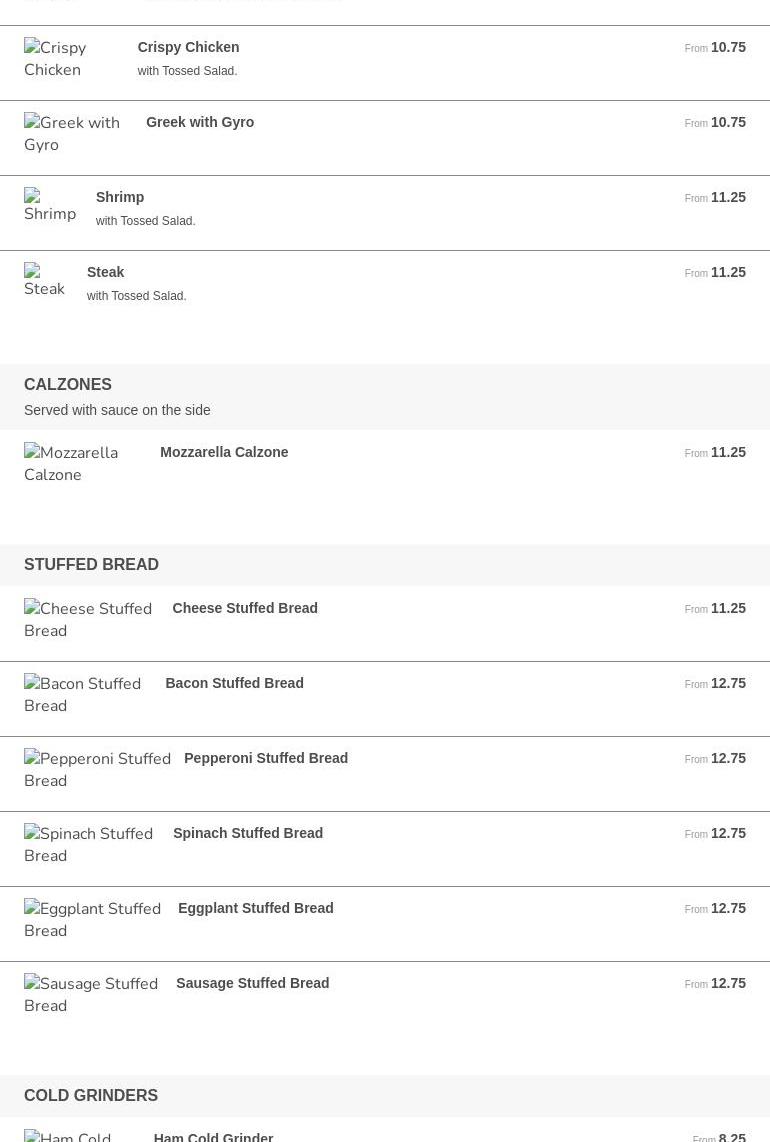Select the Greek with Gyro title
Screen dimensions: 770x1142
[x=200, y=122]
